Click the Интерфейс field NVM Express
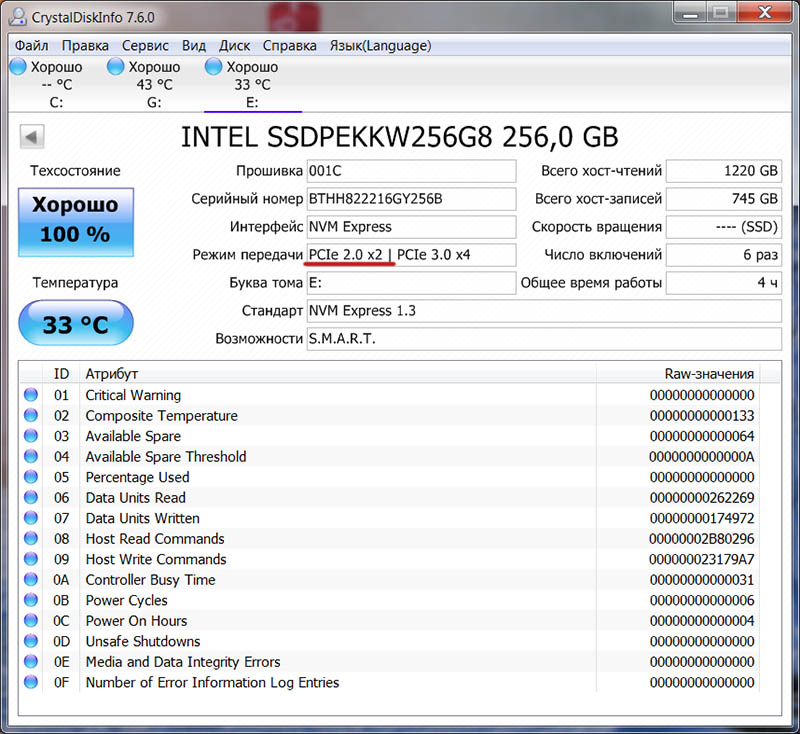Screen dimensions: 800x734 (x=411, y=227)
